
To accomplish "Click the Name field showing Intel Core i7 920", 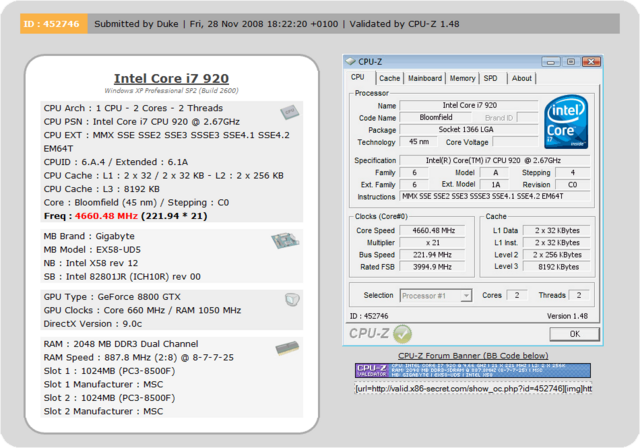I will point(469,105).
